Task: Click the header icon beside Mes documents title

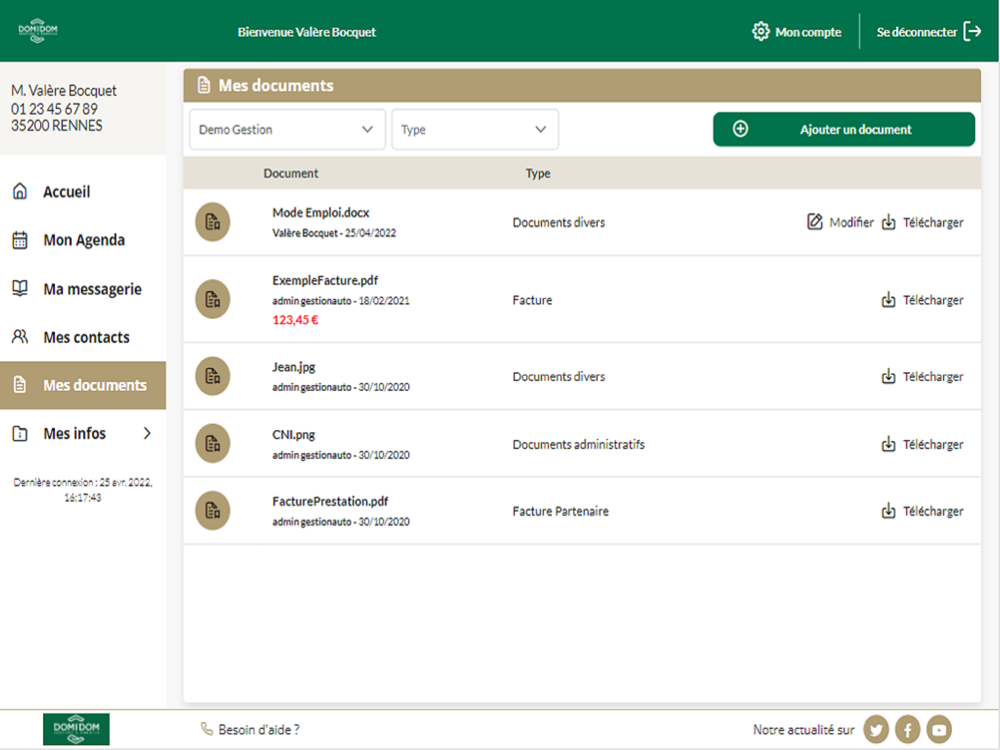Action: tap(203, 85)
